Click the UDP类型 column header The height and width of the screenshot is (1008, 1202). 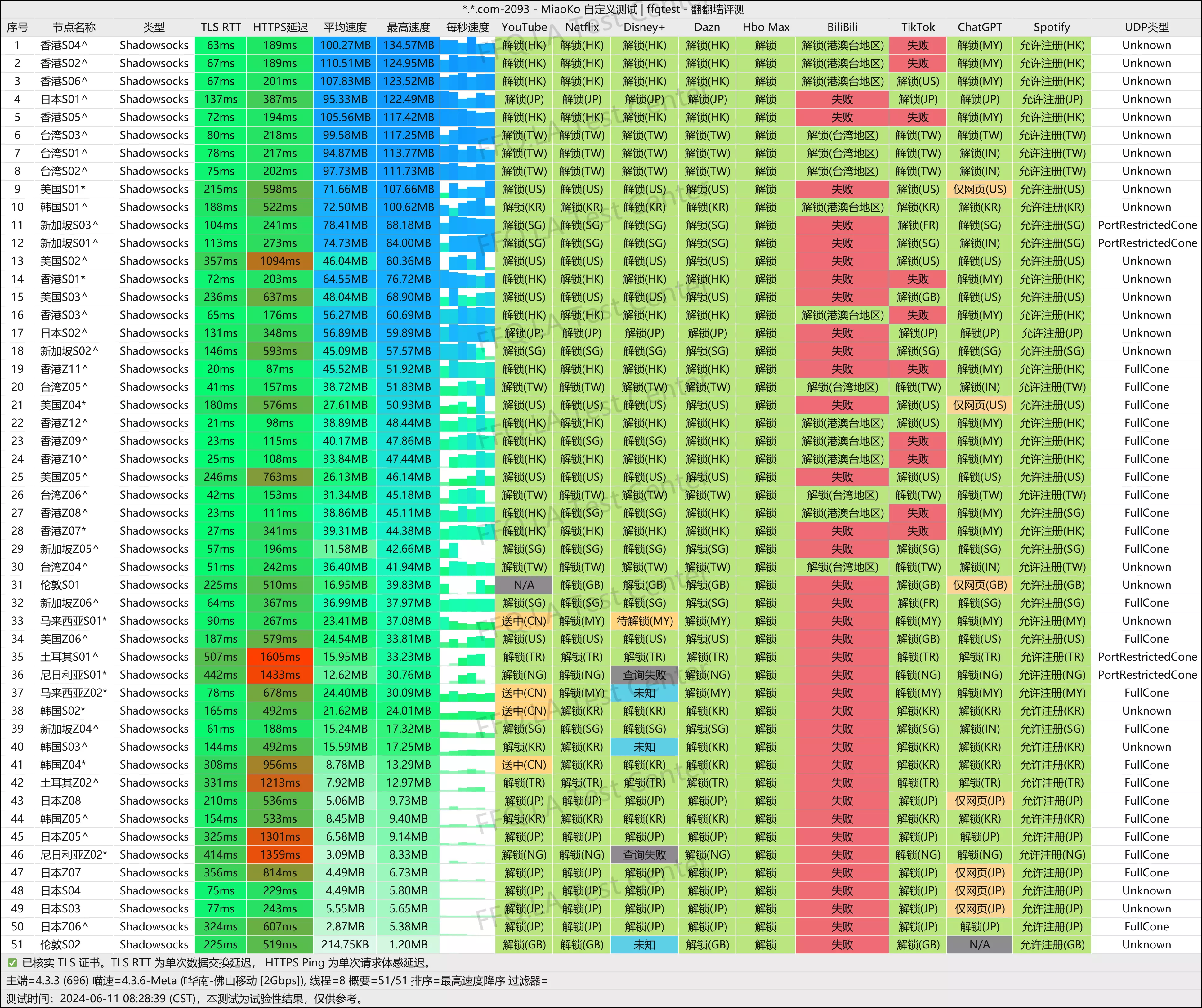1146,27
